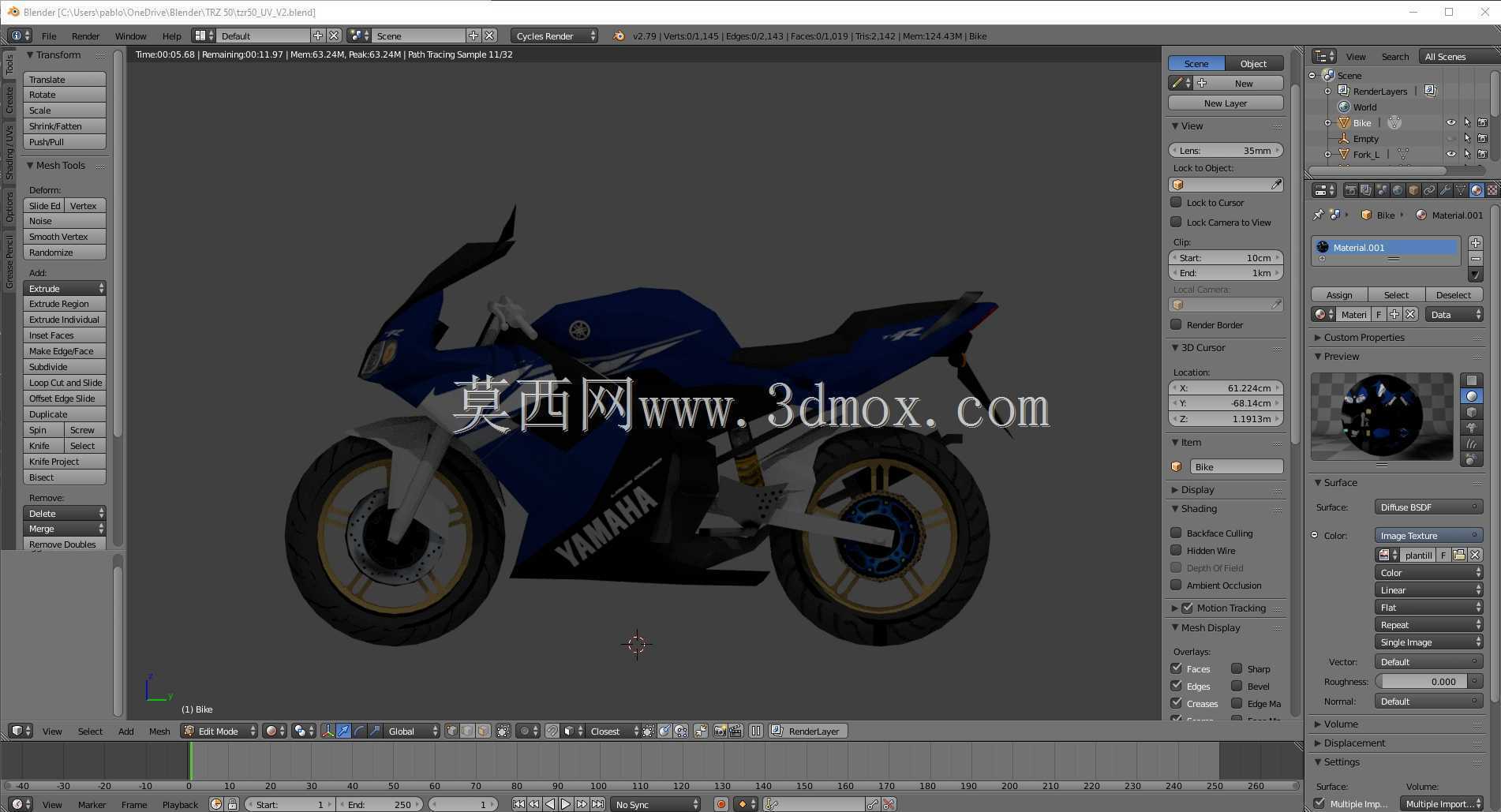This screenshot has width=1501, height=812.
Task: Click the Subdivide button
Action: (x=65, y=366)
